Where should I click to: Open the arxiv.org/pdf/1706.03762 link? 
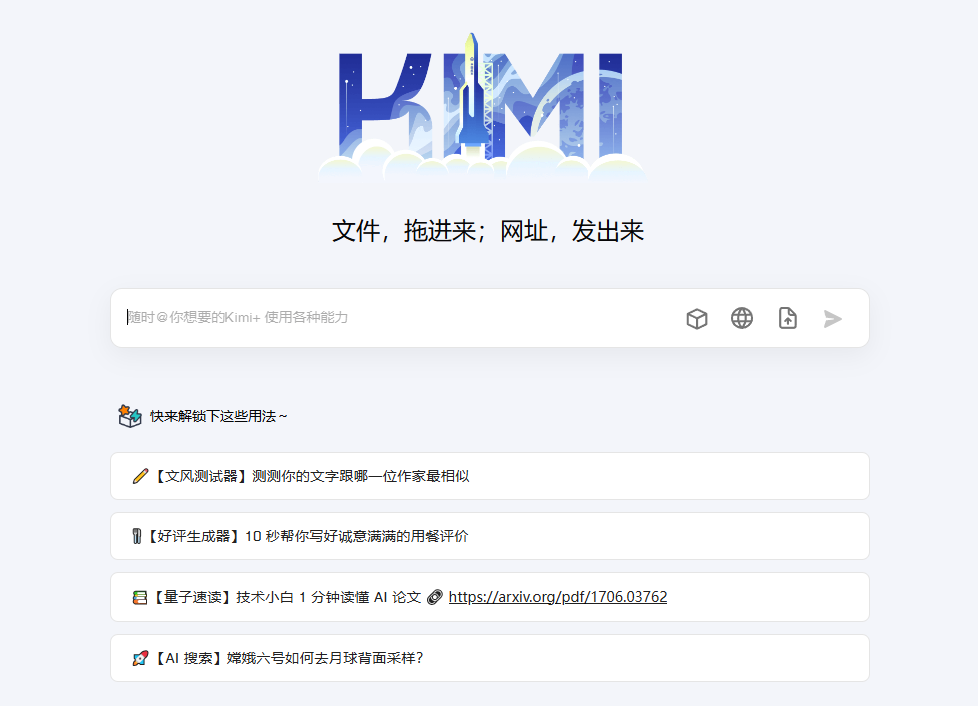[557, 598]
